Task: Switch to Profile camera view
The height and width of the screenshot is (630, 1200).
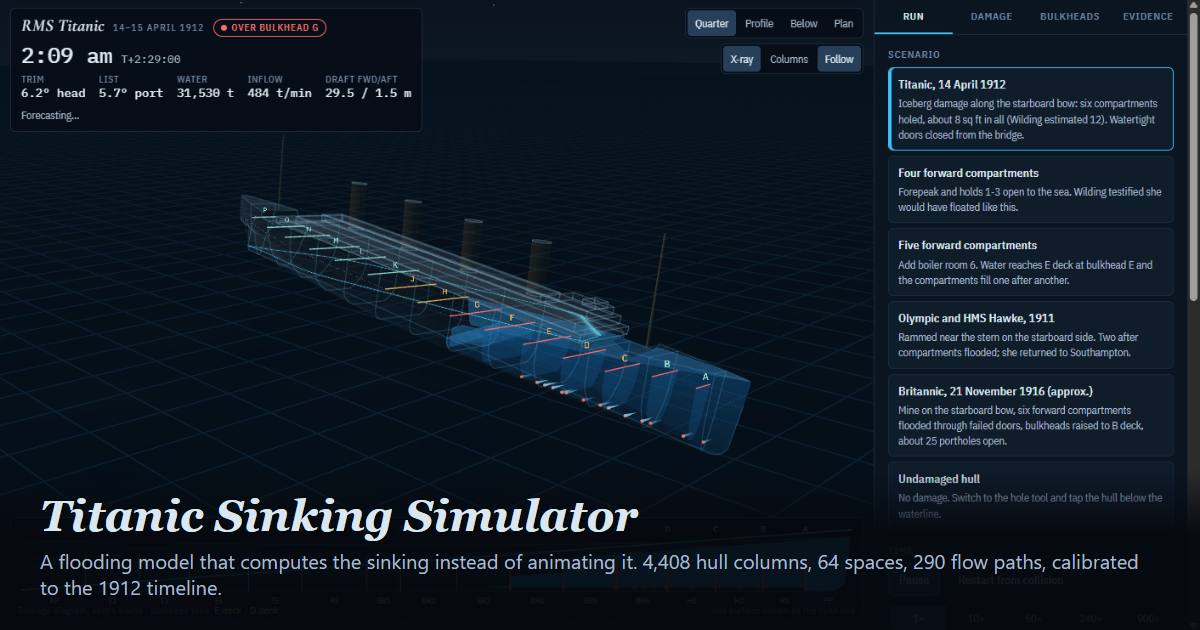Action: click(759, 24)
